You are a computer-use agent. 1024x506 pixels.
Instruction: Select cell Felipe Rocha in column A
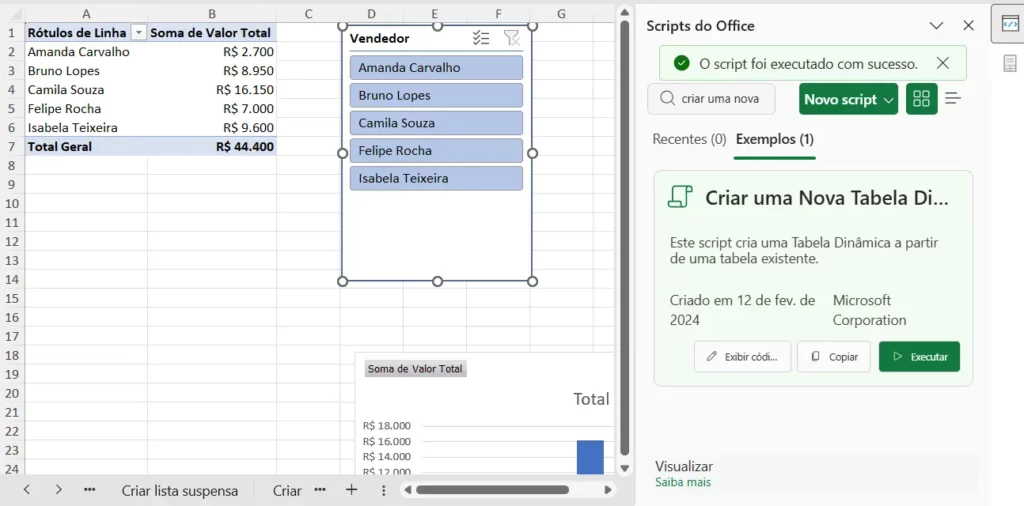pyautogui.click(x=86, y=108)
